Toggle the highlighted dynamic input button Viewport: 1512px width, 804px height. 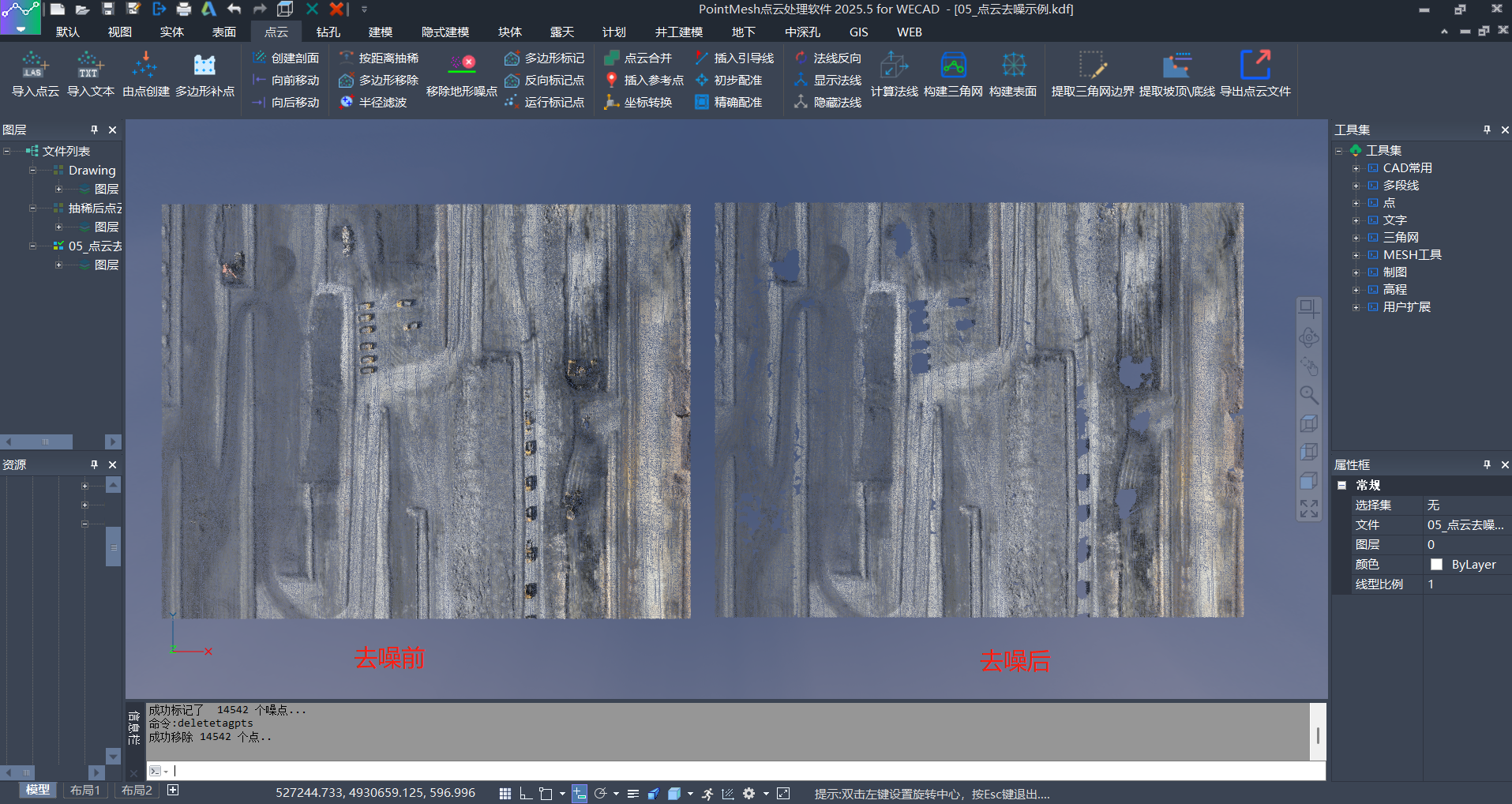pos(580,794)
